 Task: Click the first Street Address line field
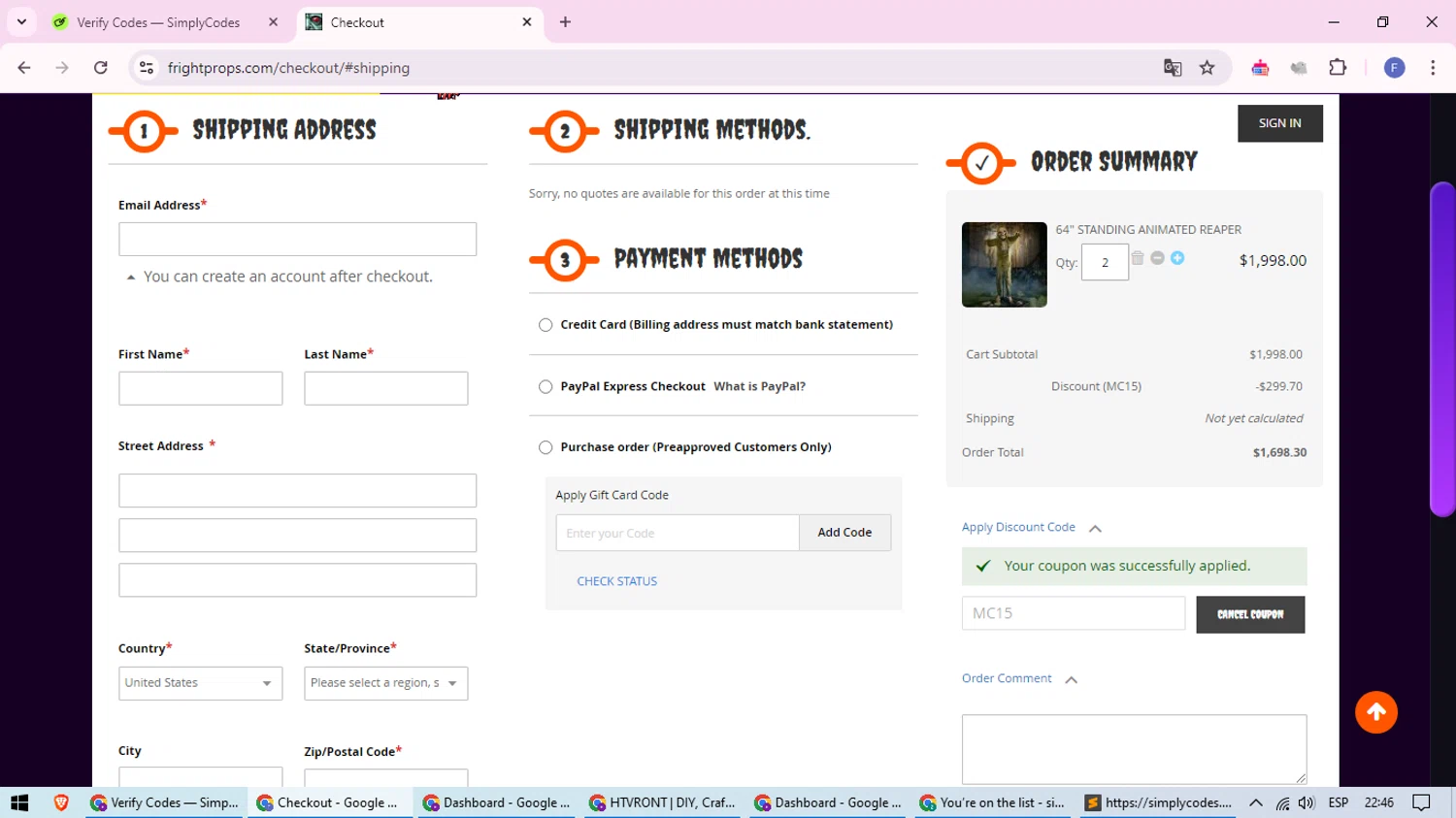click(x=297, y=491)
